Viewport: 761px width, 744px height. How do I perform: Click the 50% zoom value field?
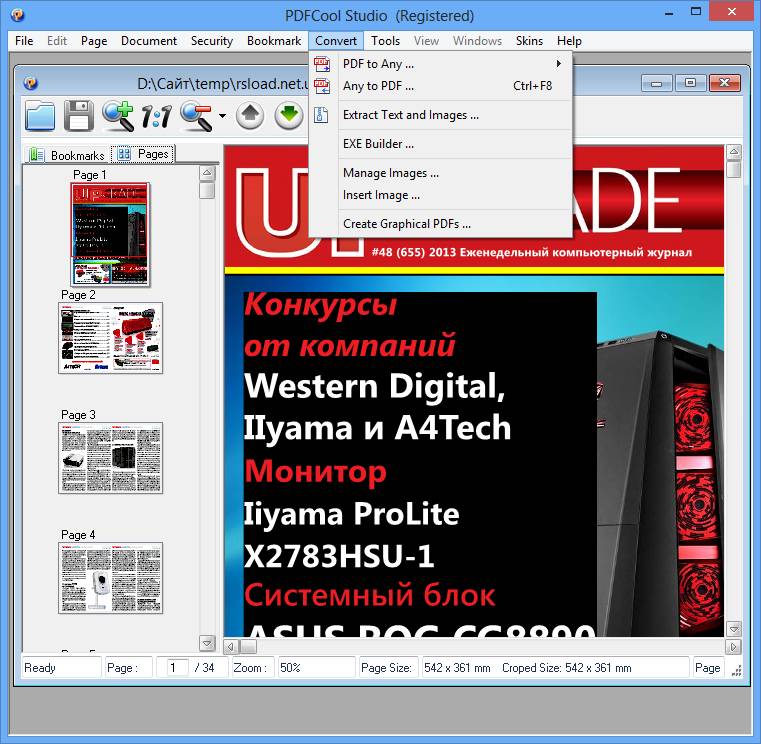coord(316,668)
